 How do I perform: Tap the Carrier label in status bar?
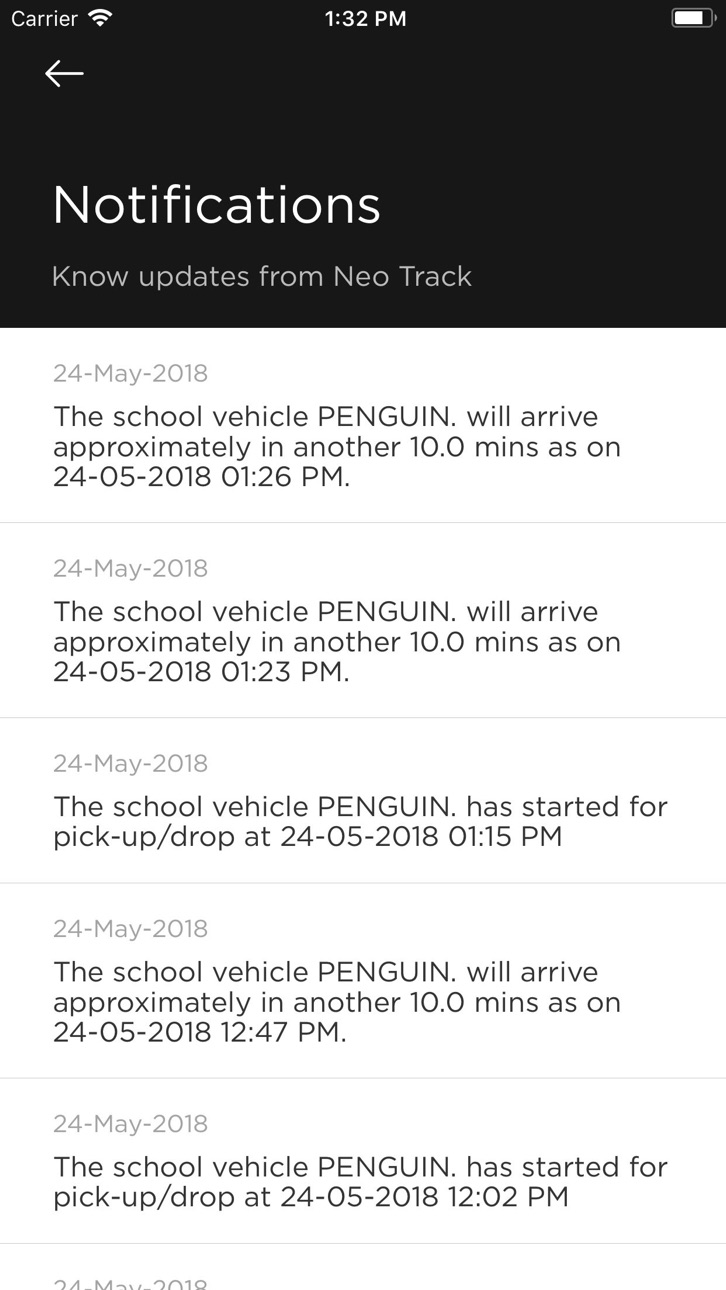(44, 18)
